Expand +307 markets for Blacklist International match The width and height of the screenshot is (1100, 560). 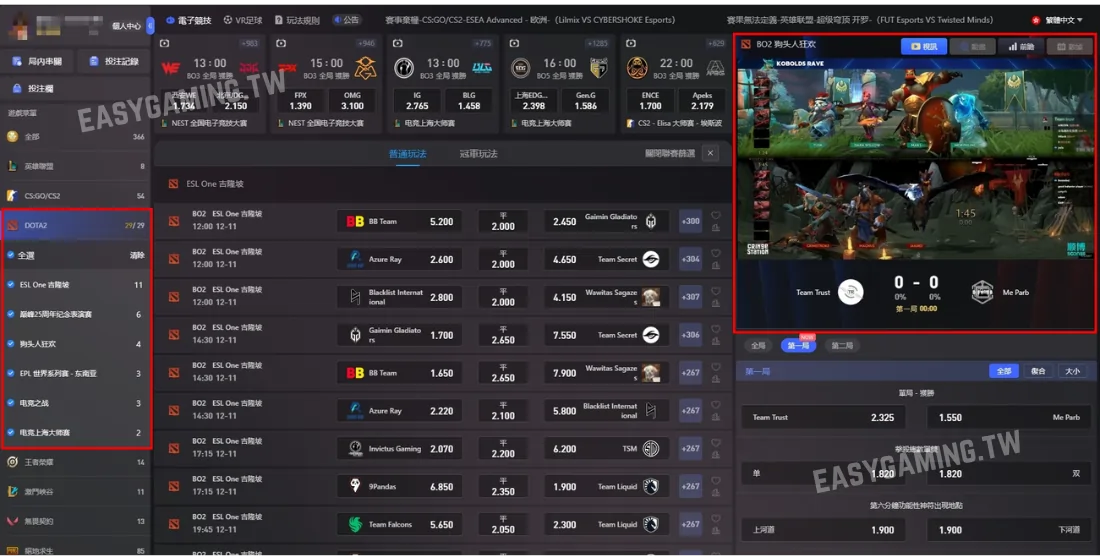(x=690, y=297)
